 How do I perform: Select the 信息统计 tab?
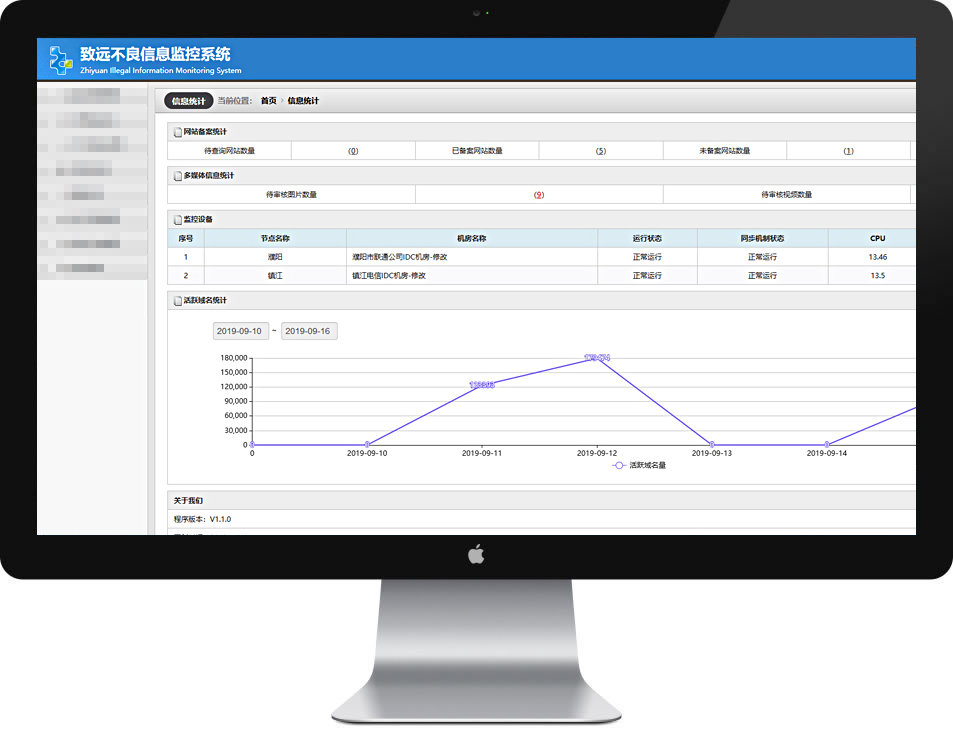point(188,101)
